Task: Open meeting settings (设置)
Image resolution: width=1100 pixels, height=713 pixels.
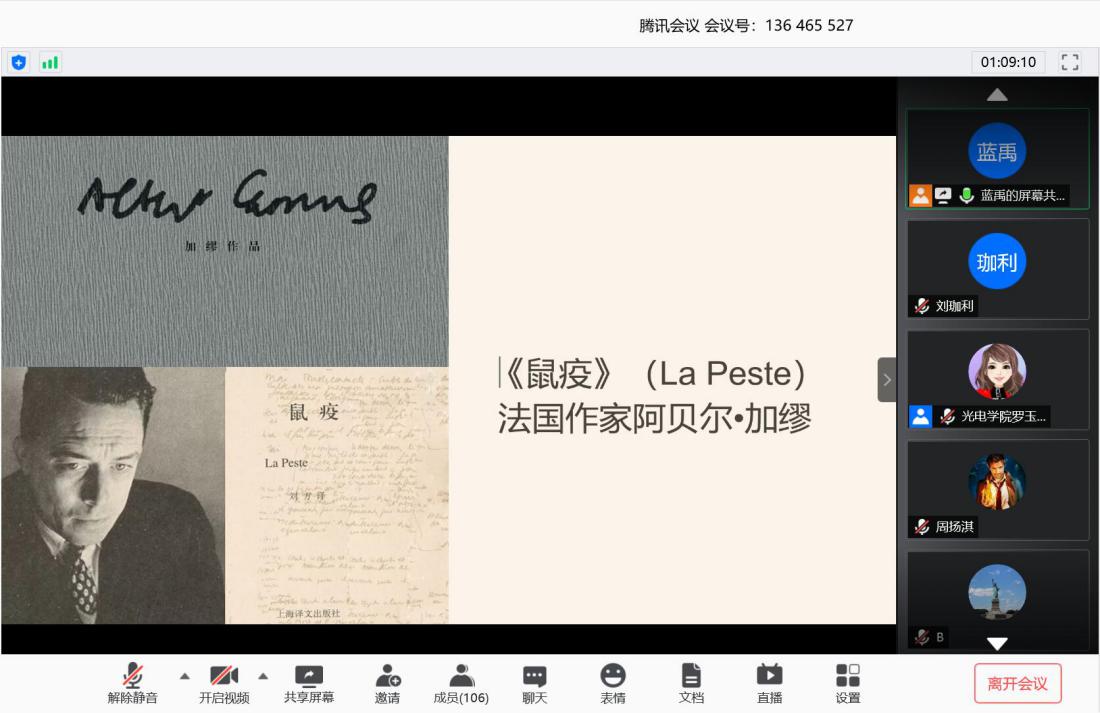Action: pos(847,684)
